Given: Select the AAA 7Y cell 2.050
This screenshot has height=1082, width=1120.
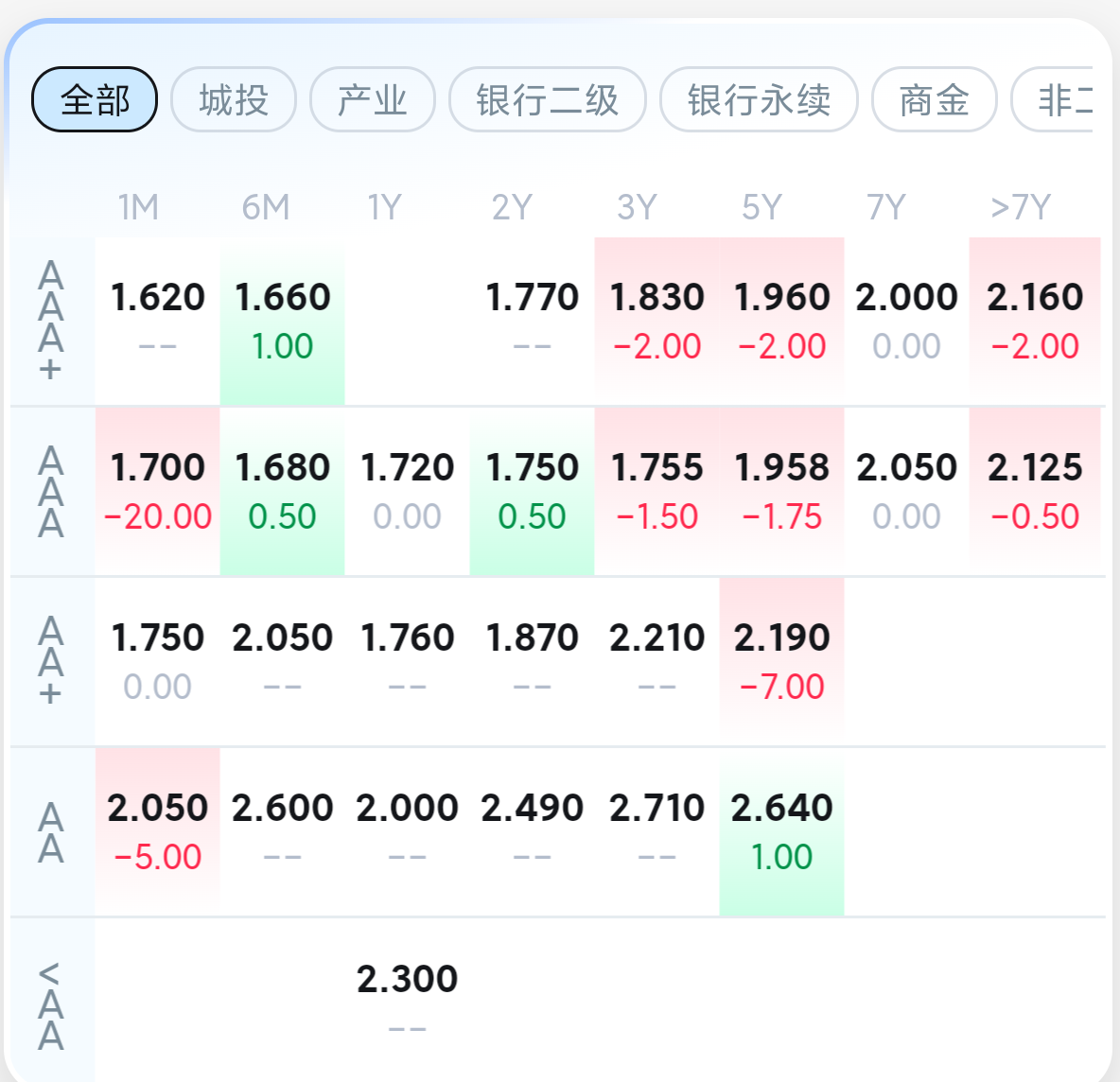Looking at the screenshot, I should coord(906,492).
